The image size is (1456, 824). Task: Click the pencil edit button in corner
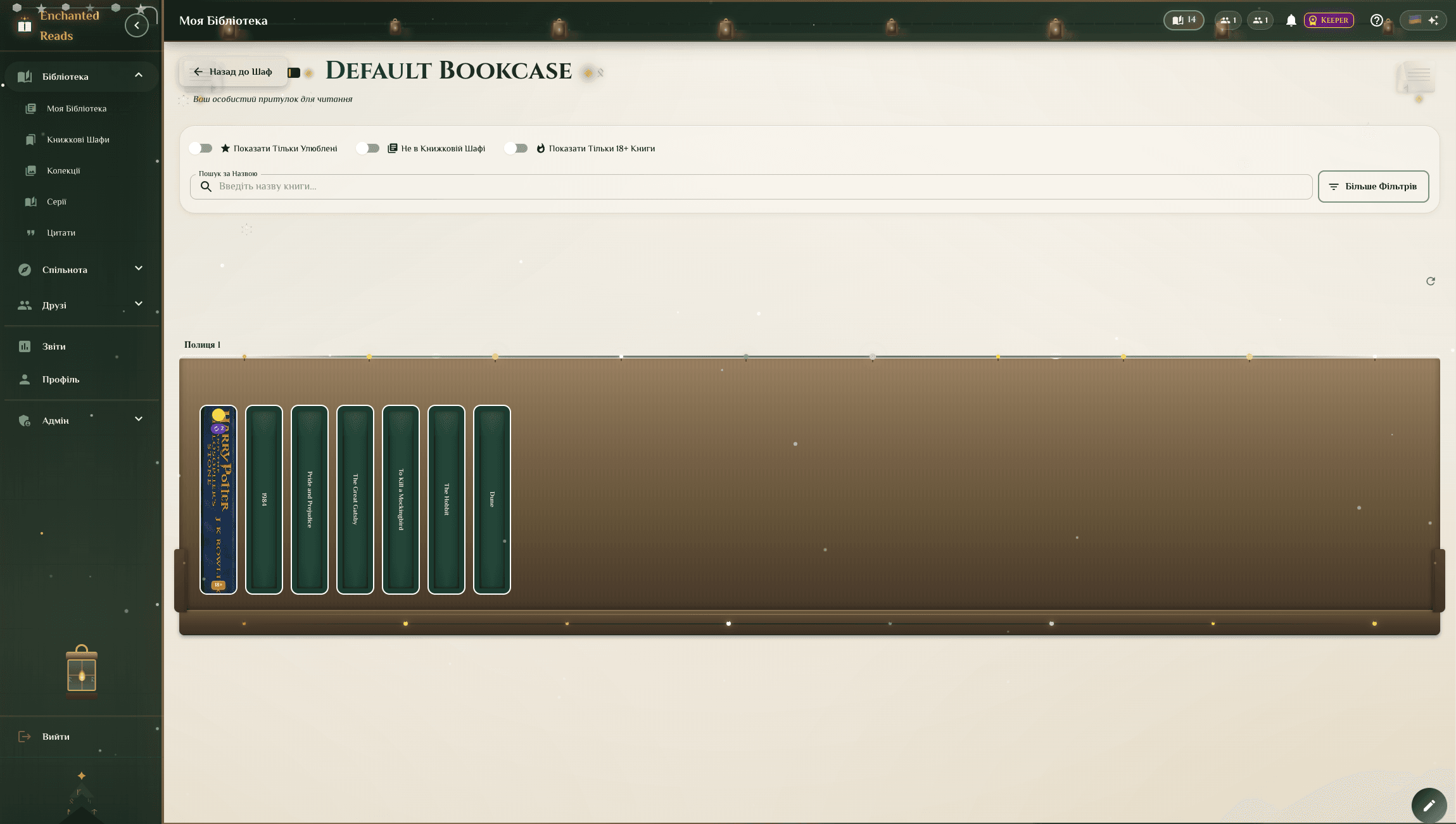click(x=1429, y=806)
